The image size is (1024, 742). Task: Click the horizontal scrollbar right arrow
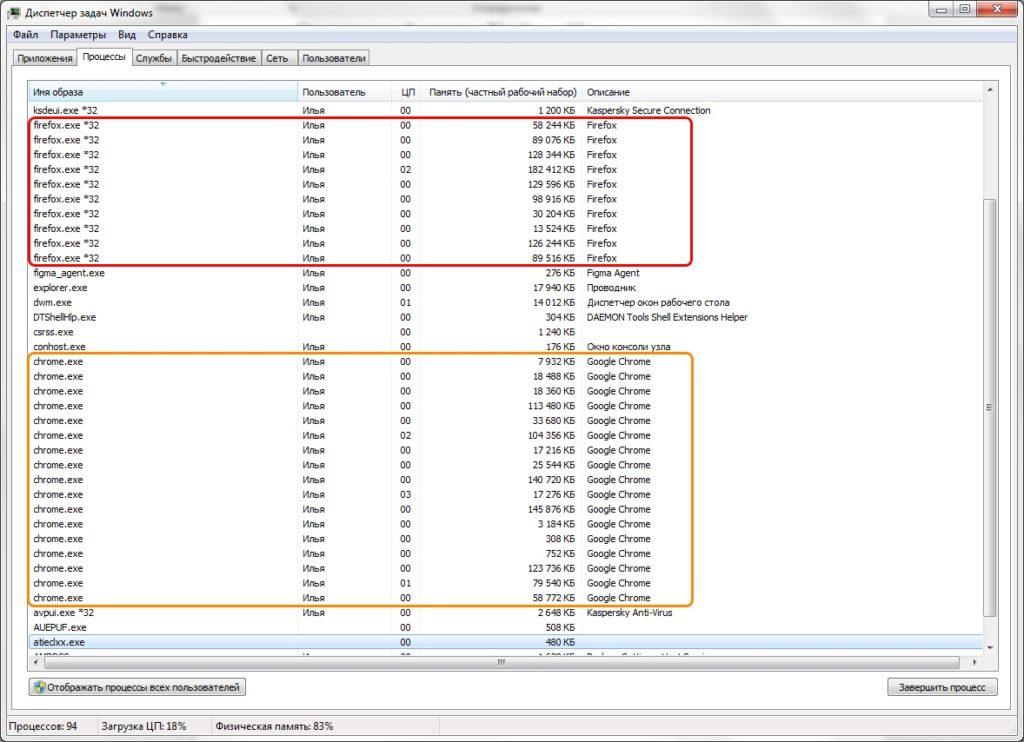pos(974,662)
